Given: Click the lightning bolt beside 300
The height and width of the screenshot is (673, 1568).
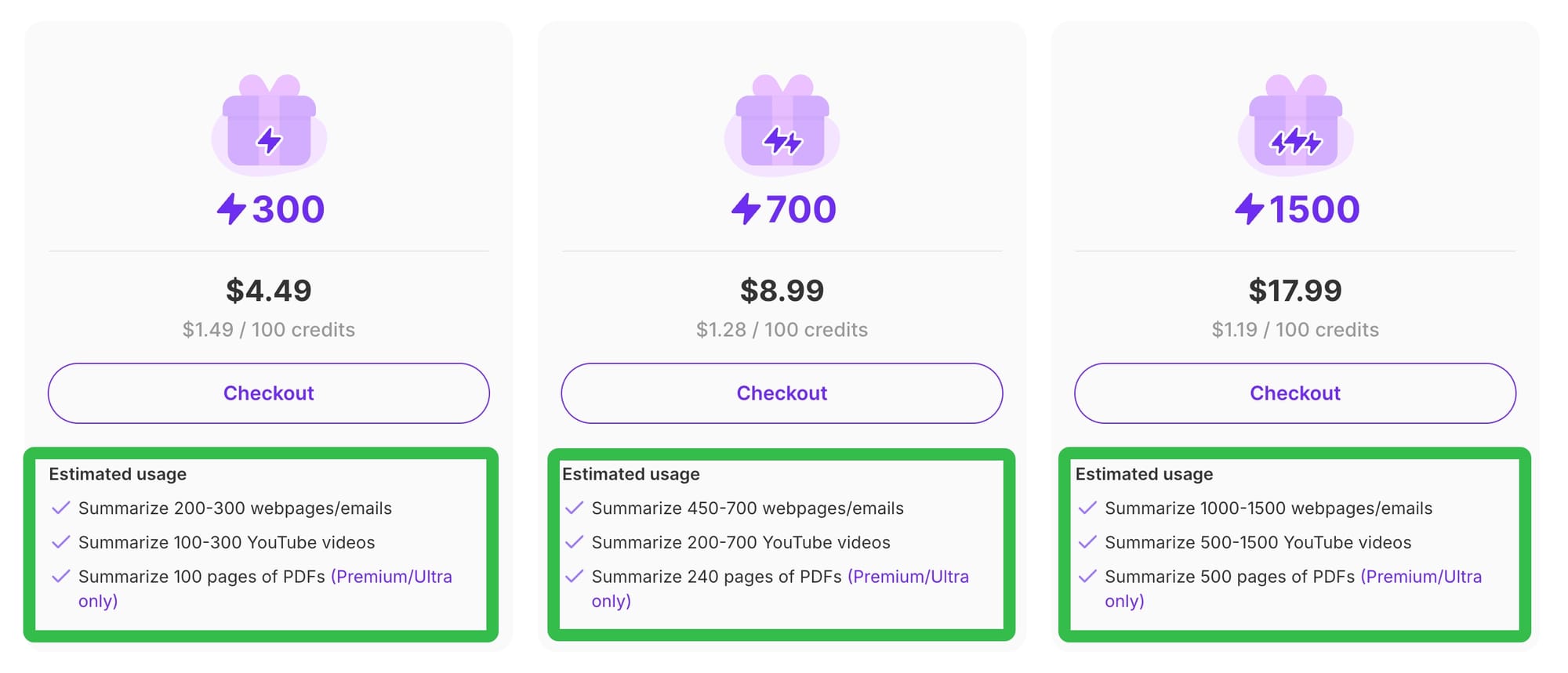Looking at the screenshot, I should click(x=232, y=209).
